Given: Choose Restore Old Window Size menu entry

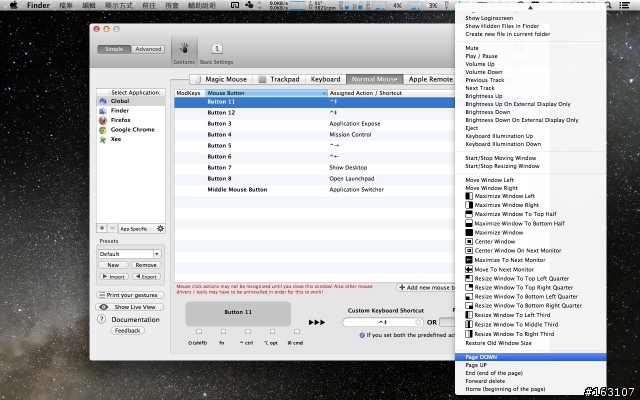Looking at the screenshot, I should [531, 343].
